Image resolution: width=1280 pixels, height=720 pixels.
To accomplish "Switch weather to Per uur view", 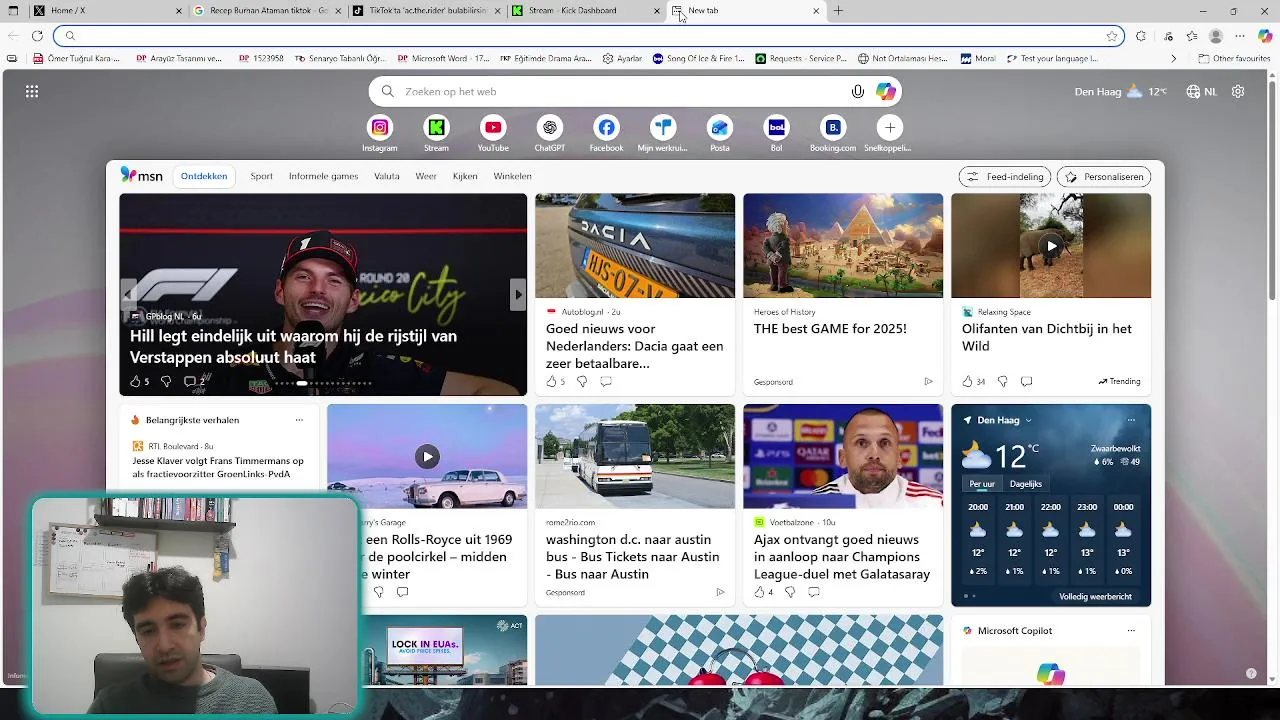I will 982,484.
